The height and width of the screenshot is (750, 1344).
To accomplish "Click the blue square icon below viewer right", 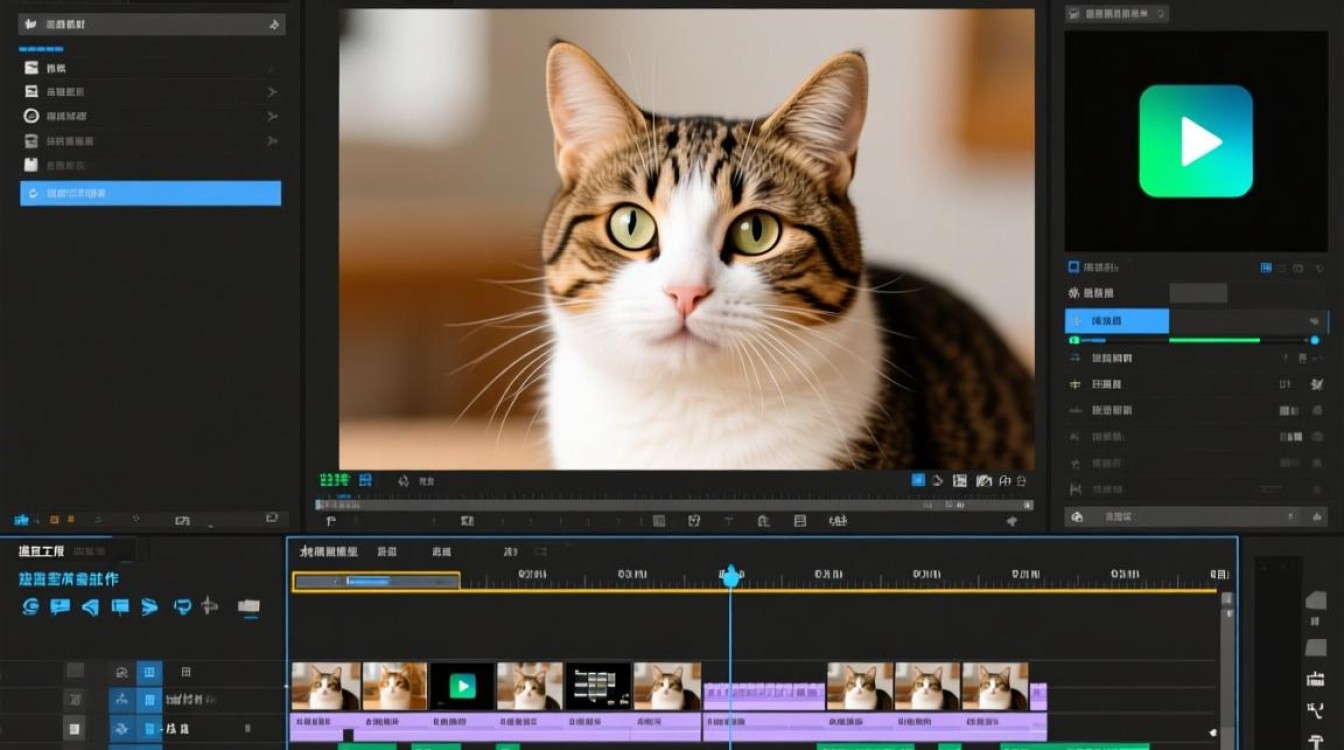I will tap(918, 481).
